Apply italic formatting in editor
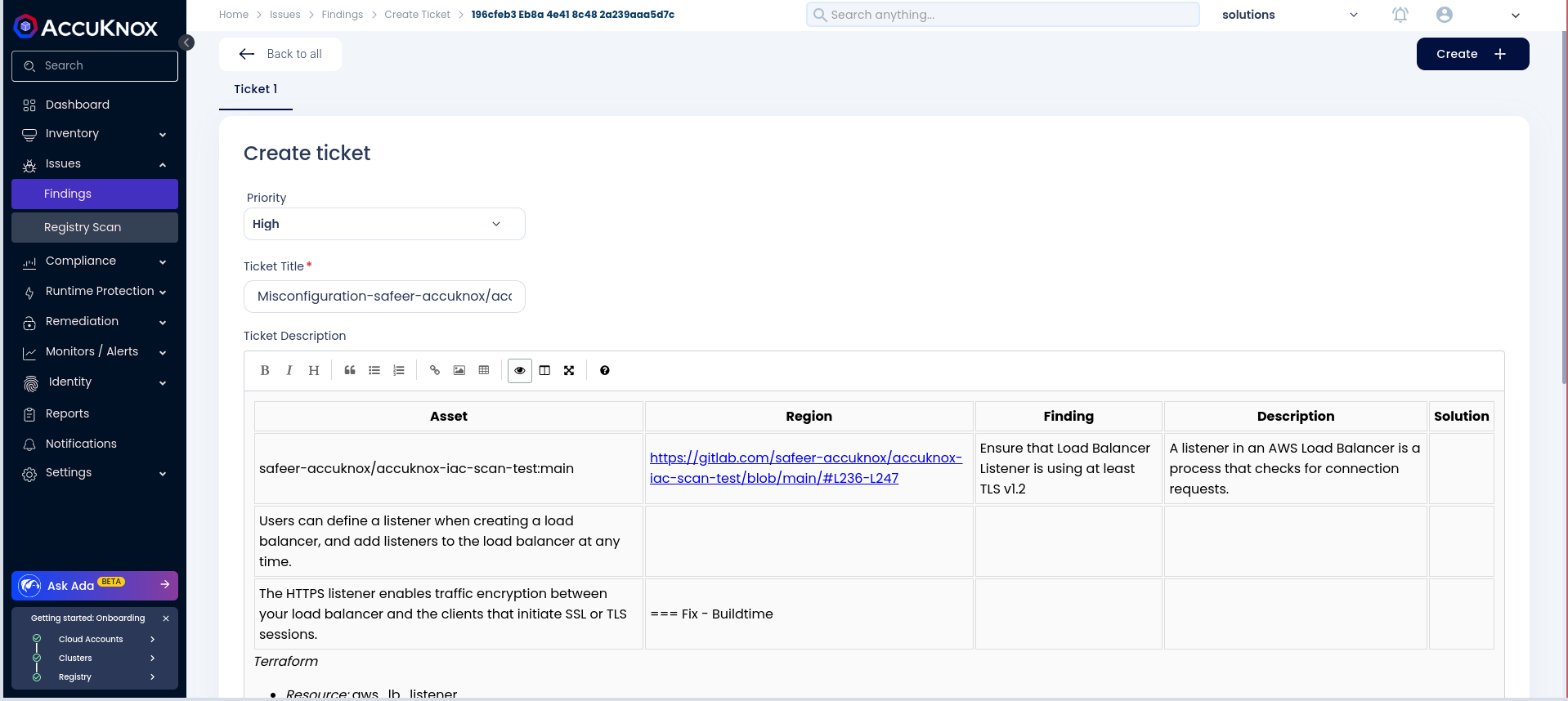Screen dimensions: 1568x701 click(289, 370)
